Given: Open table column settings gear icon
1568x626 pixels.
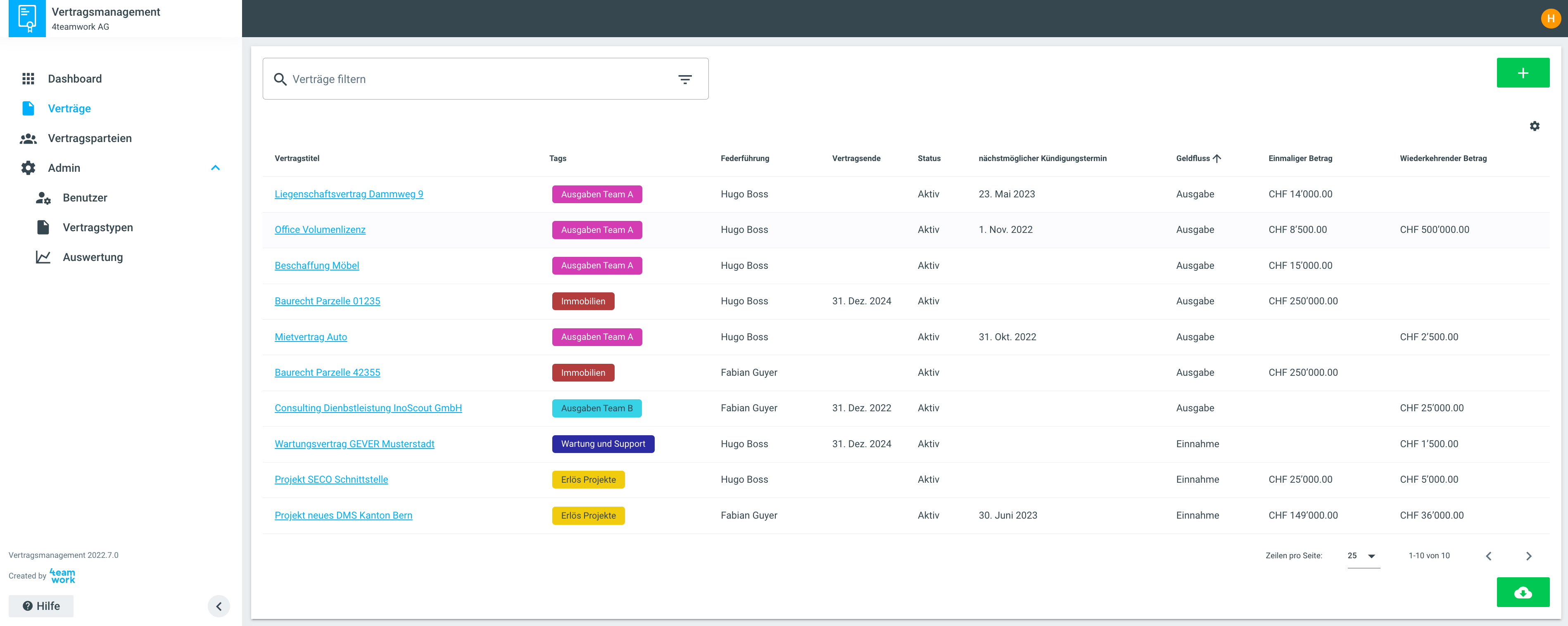Looking at the screenshot, I should (x=1534, y=126).
